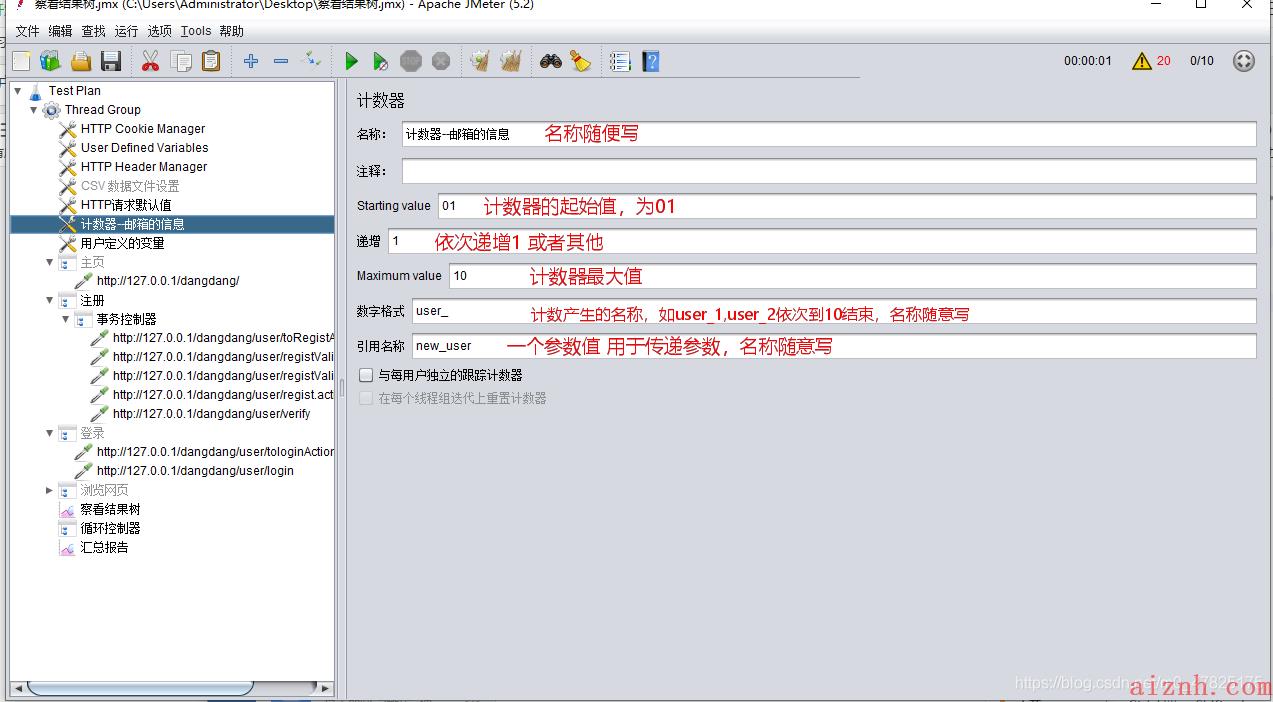1273x702 pixels.
Task: Expand all nodes with plus icon
Action: click(x=251, y=61)
